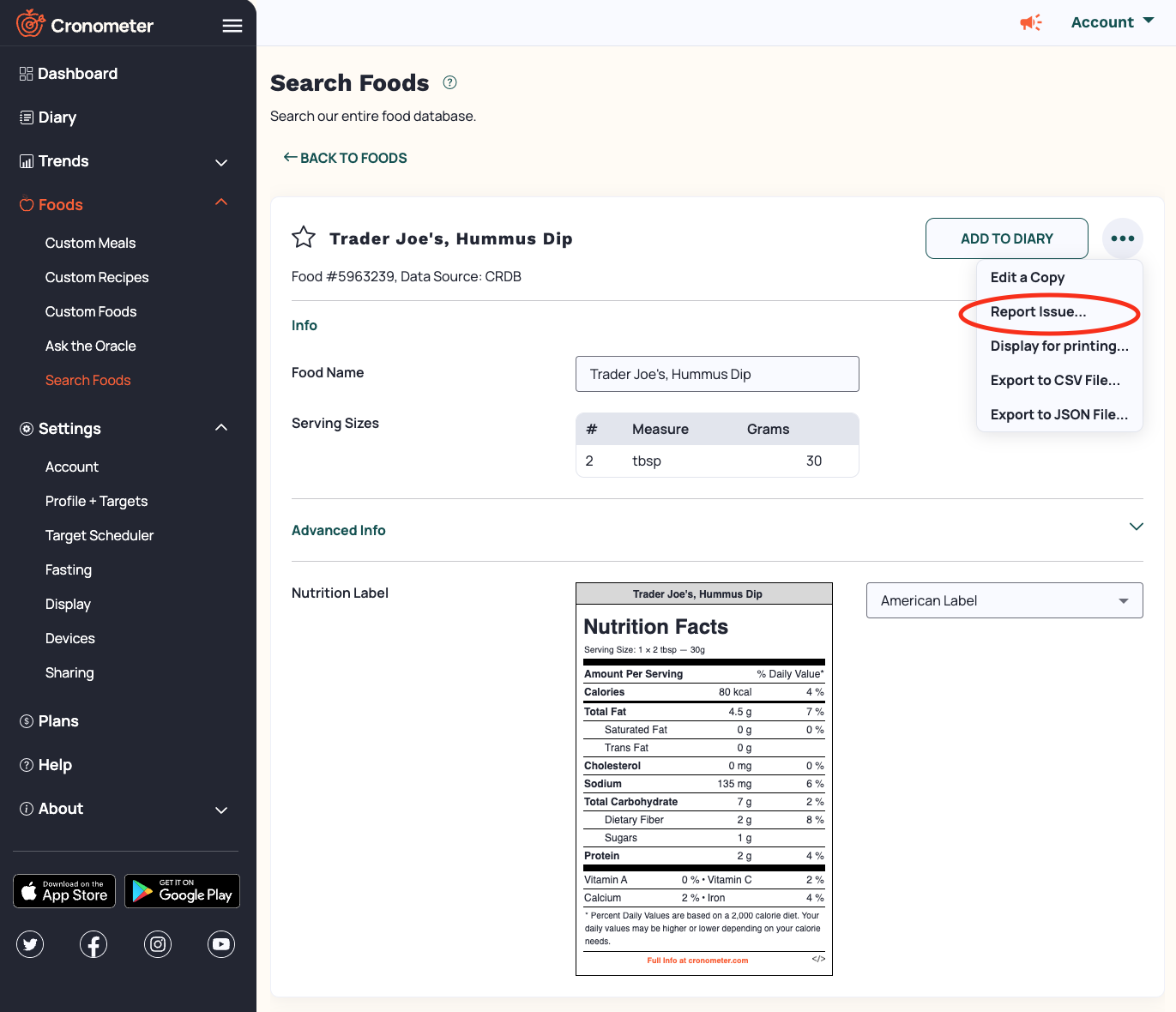Viewport: 1176px width, 1012px height.
Task: Go back via Back to Foods link
Action: pyautogui.click(x=346, y=158)
